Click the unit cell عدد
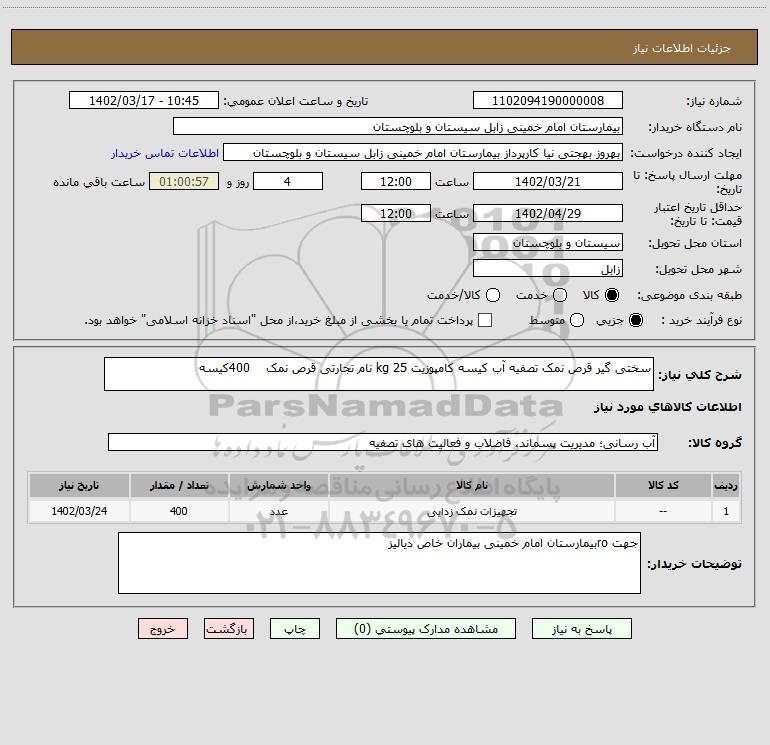This screenshot has width=770, height=745. tap(278, 511)
